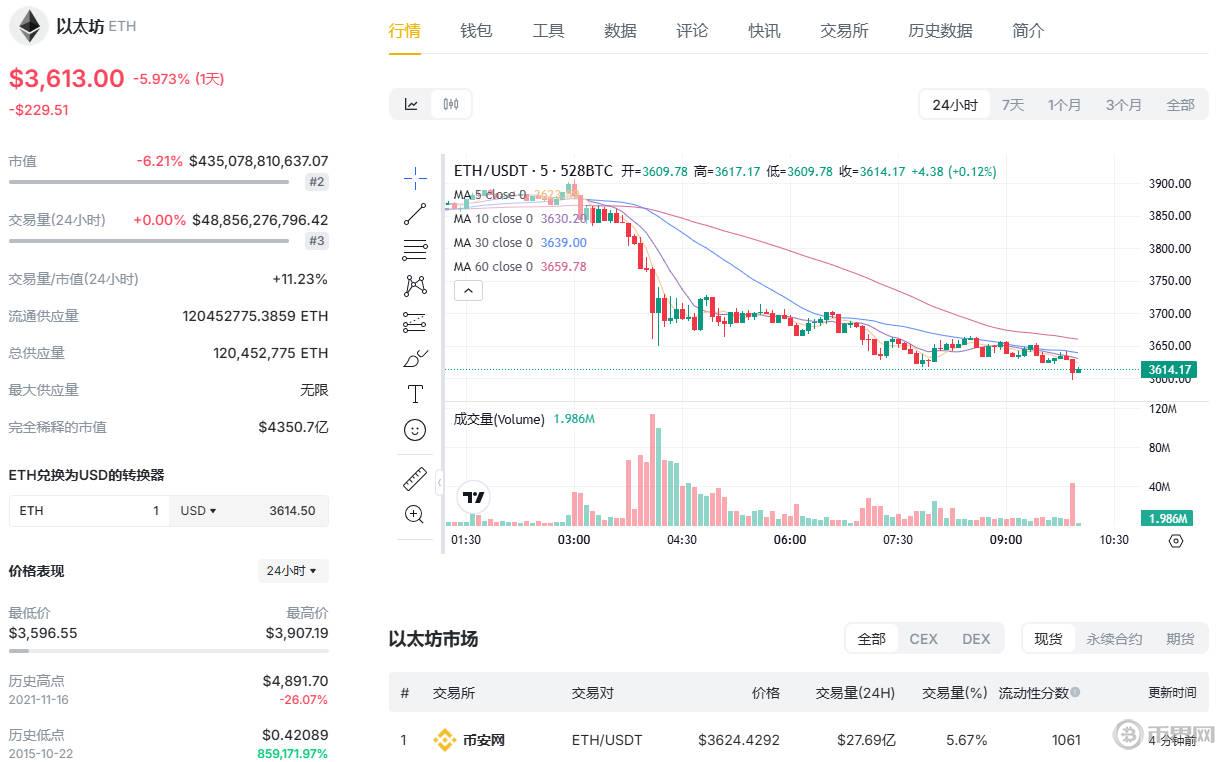Select the crosshair cursor tool

(x=415, y=178)
